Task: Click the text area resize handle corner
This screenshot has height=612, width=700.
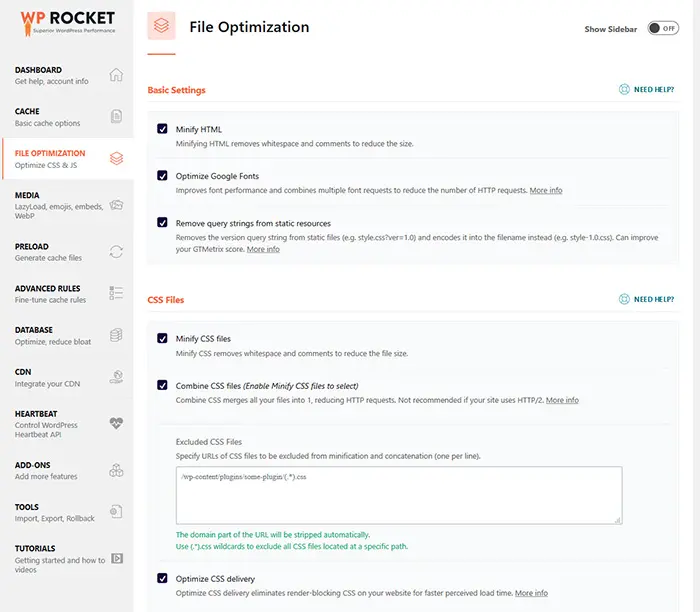Action: [x=617, y=520]
